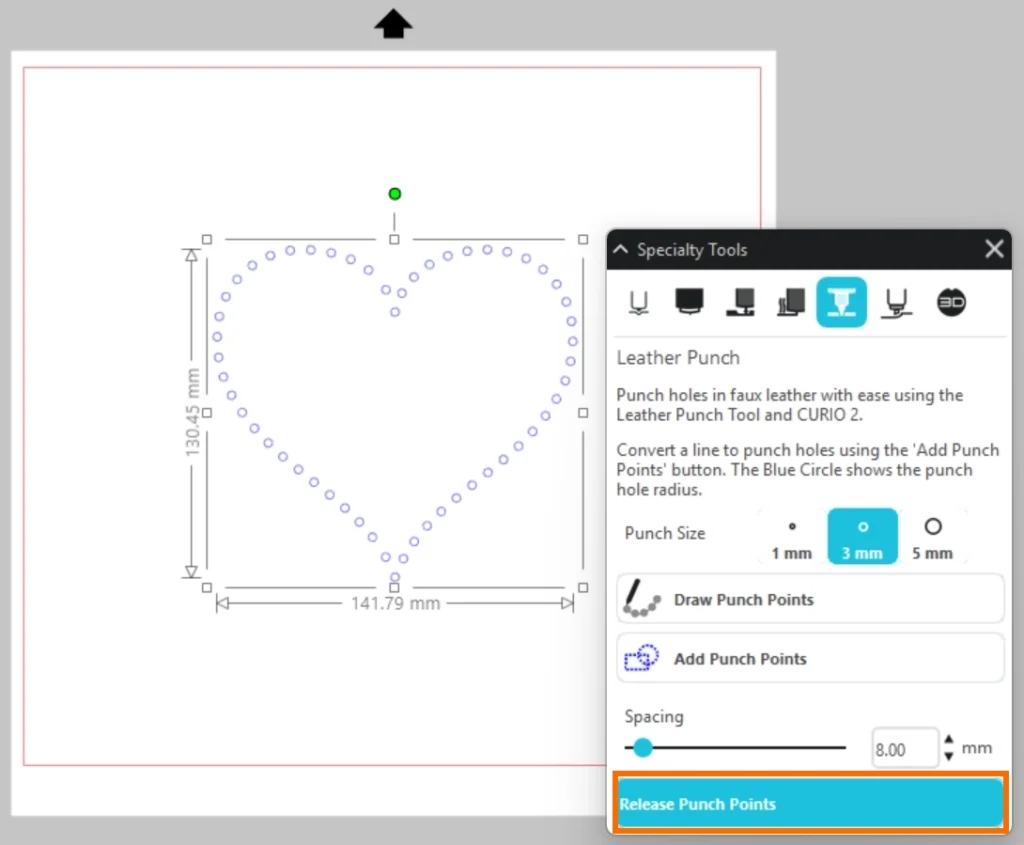This screenshot has height=845, width=1024.
Task: Select the wide solid black tool icon
Action: (689, 301)
